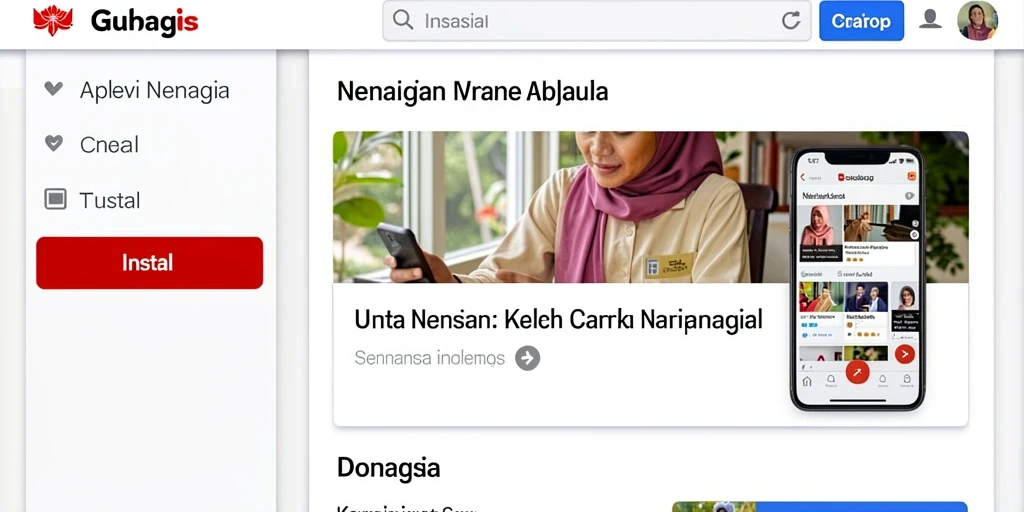Open the account silhouette icon
This screenshot has height=512, width=1024.
click(930, 20)
